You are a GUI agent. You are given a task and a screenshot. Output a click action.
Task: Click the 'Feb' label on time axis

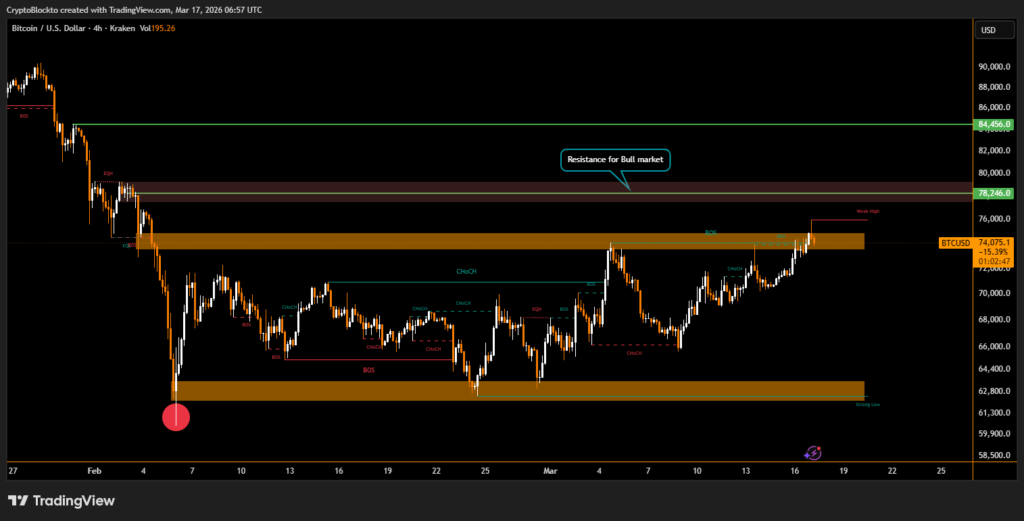point(94,469)
